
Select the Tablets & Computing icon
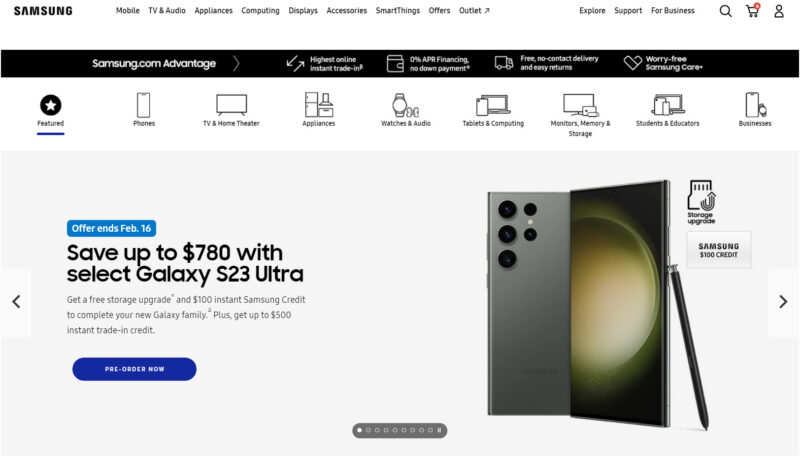point(493,105)
